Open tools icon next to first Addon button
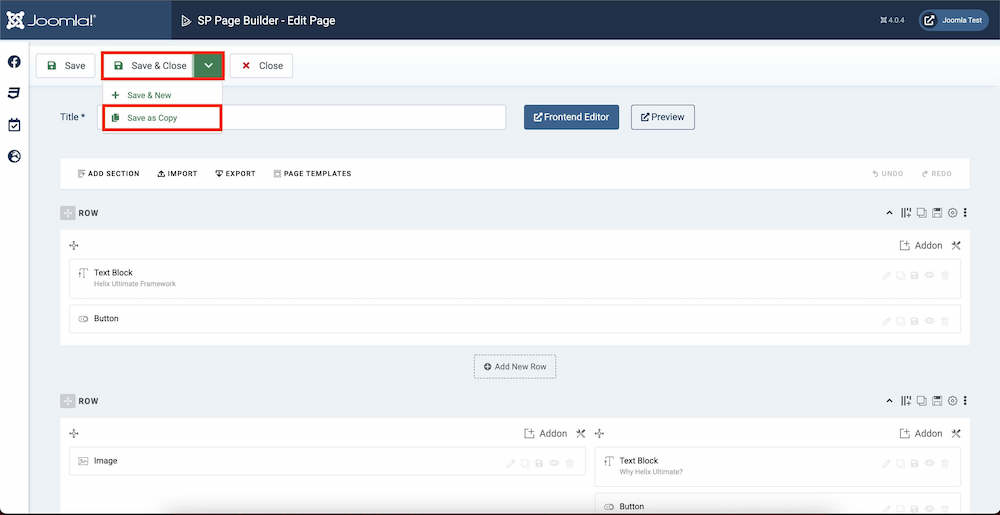 (x=956, y=245)
